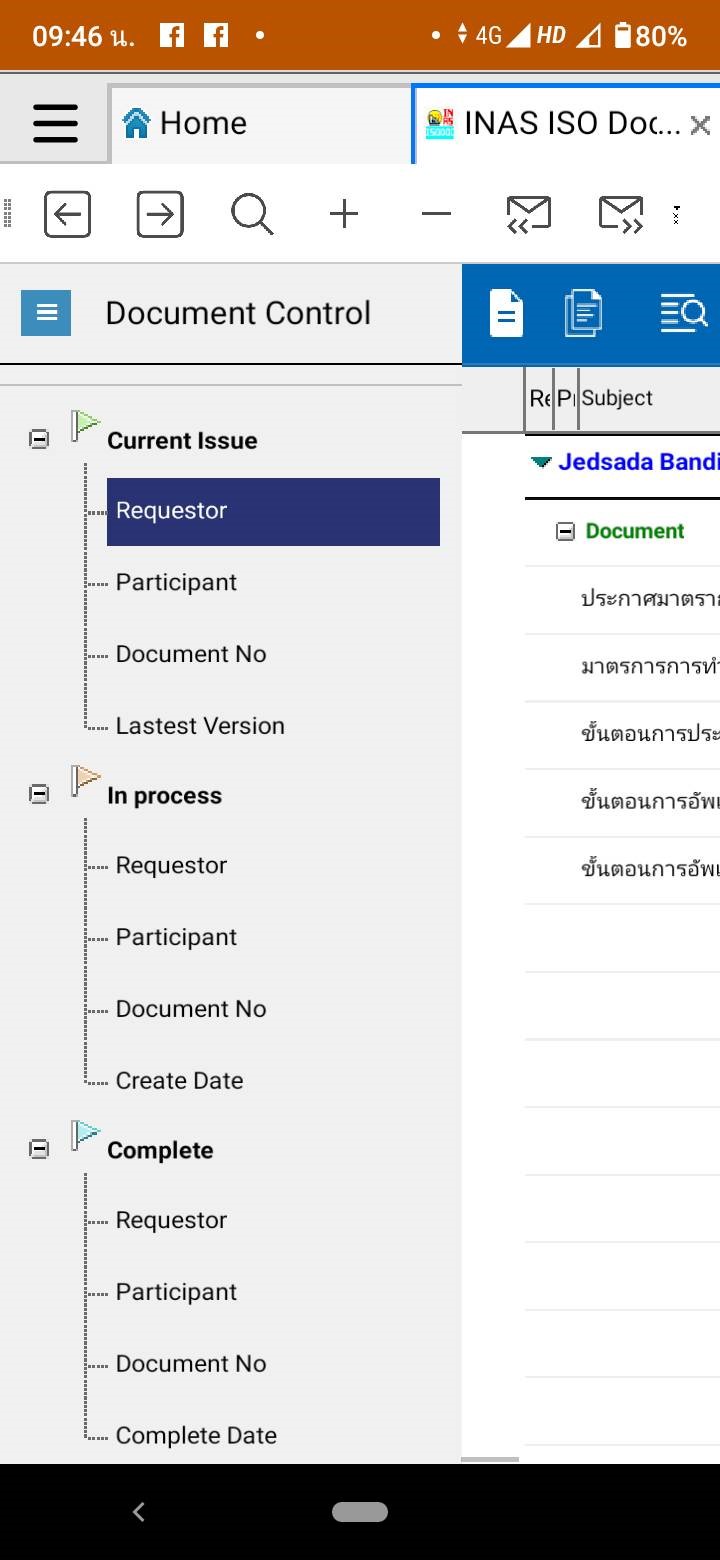Open the hamburger main menu
The height and width of the screenshot is (1560, 720).
click(55, 123)
